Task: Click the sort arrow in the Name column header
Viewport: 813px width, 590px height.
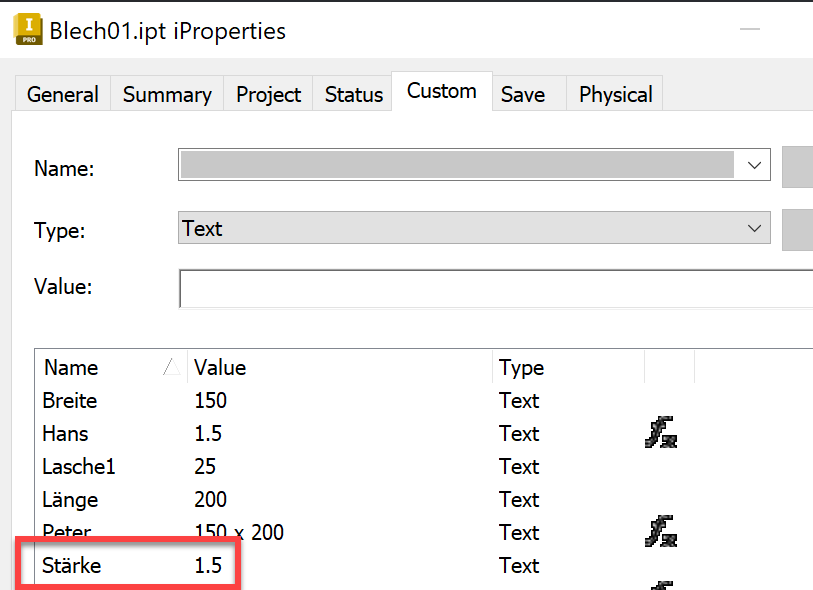Action: pyautogui.click(x=173, y=366)
